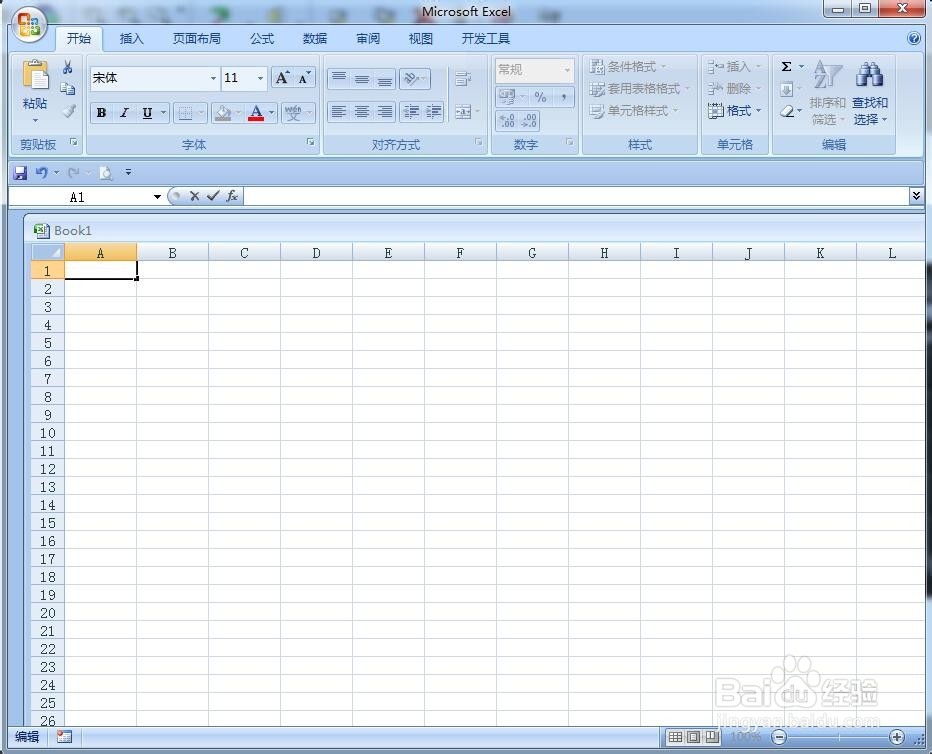The image size is (932, 754).
Task: Click 条件格式 conditional formatting
Action: [628, 67]
